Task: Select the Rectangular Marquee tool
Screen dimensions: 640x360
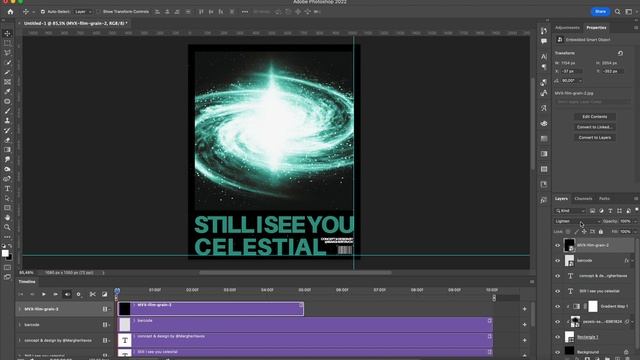Action: tap(7, 43)
